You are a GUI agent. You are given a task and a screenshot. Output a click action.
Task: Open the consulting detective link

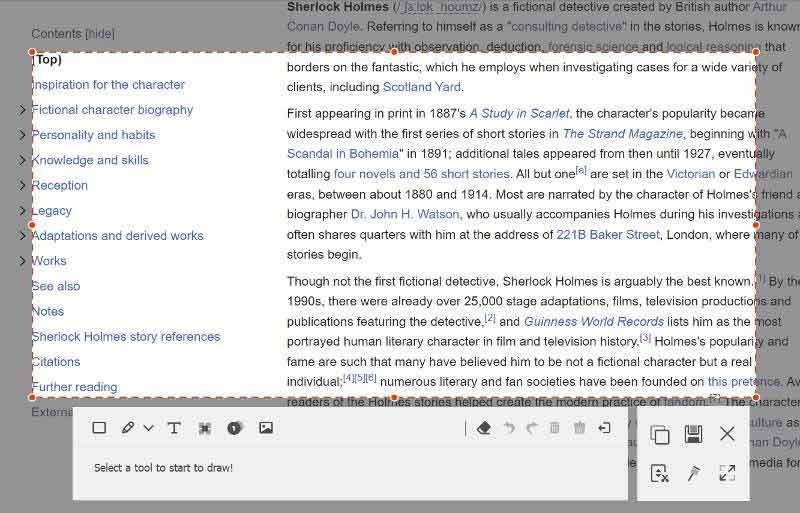[x=567, y=27]
